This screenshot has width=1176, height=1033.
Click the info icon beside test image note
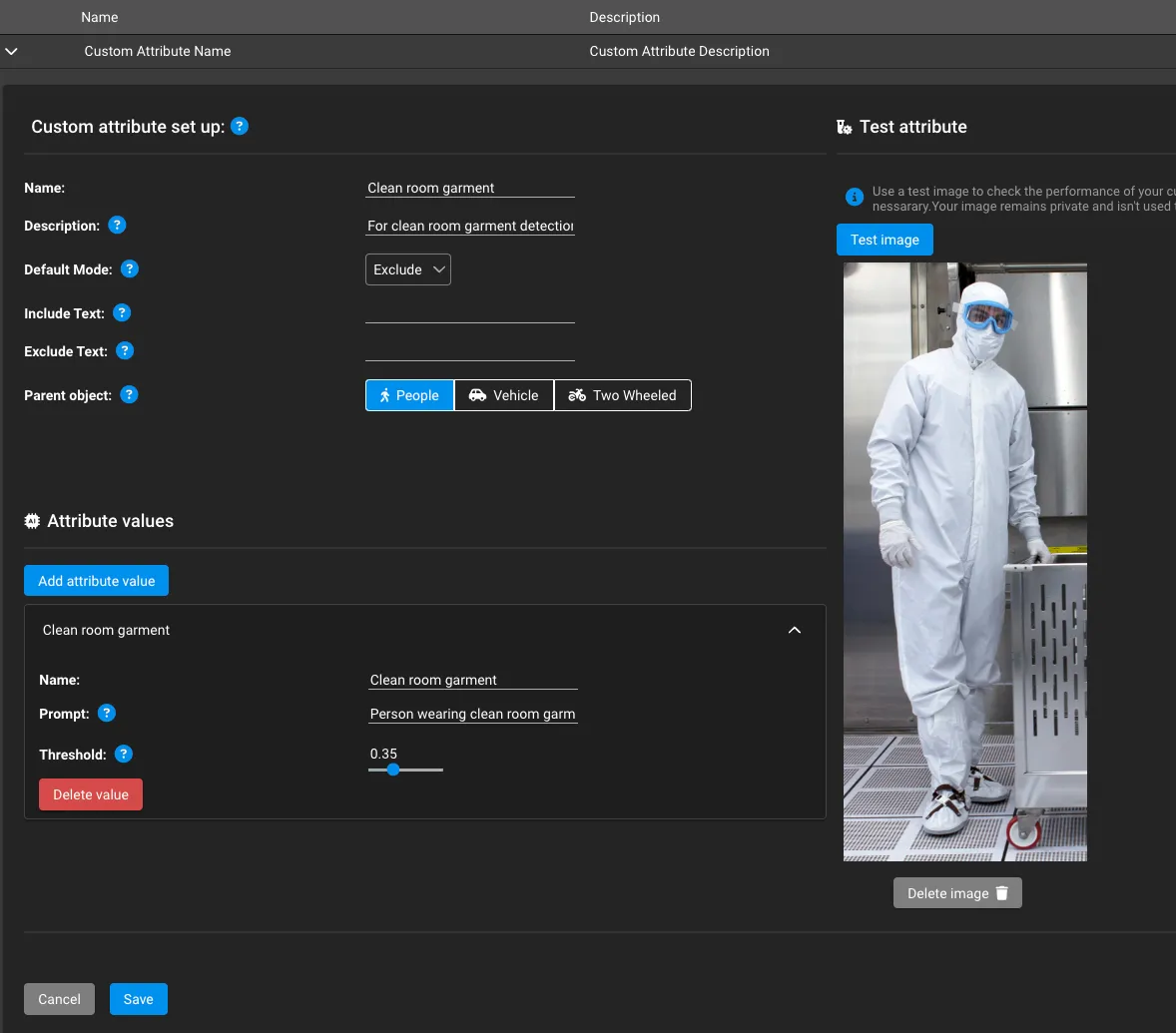pos(855,197)
